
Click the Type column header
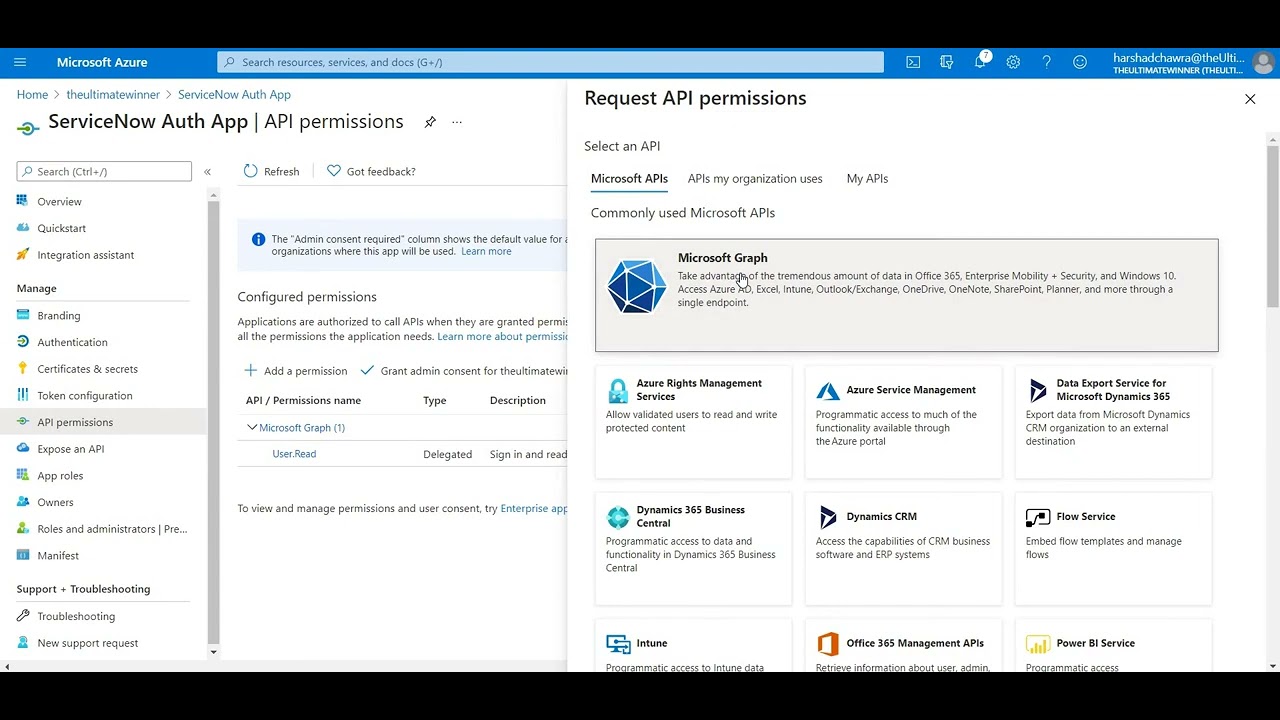coord(434,400)
